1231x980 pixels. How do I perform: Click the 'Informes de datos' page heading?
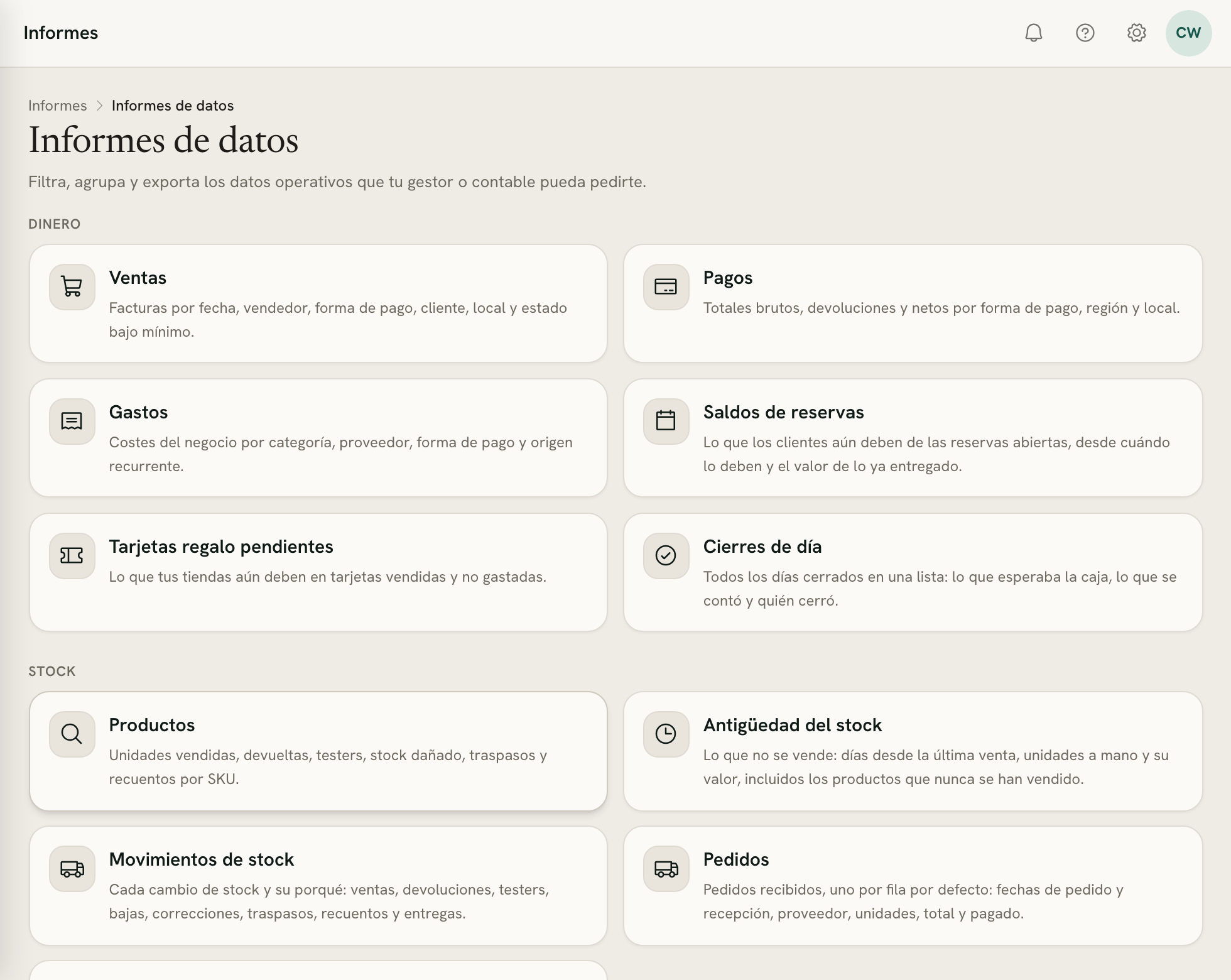(x=163, y=139)
